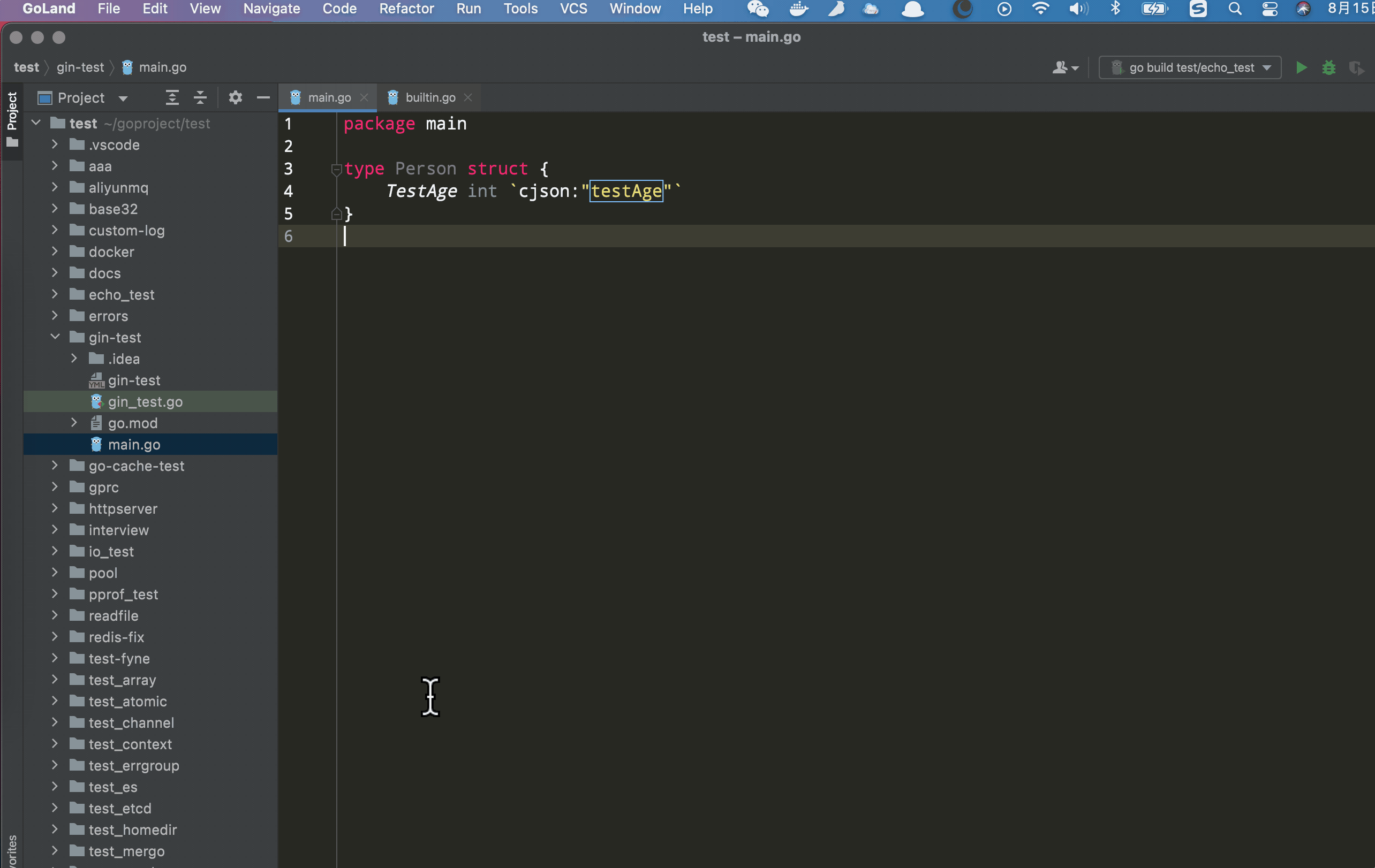Image resolution: width=1375 pixels, height=868 pixels.
Task: Click the Collapse all icon in Project panel
Action: [199, 97]
